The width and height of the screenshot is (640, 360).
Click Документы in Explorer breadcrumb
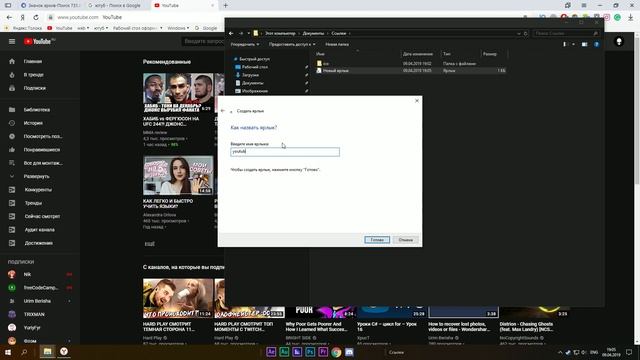coord(313,33)
